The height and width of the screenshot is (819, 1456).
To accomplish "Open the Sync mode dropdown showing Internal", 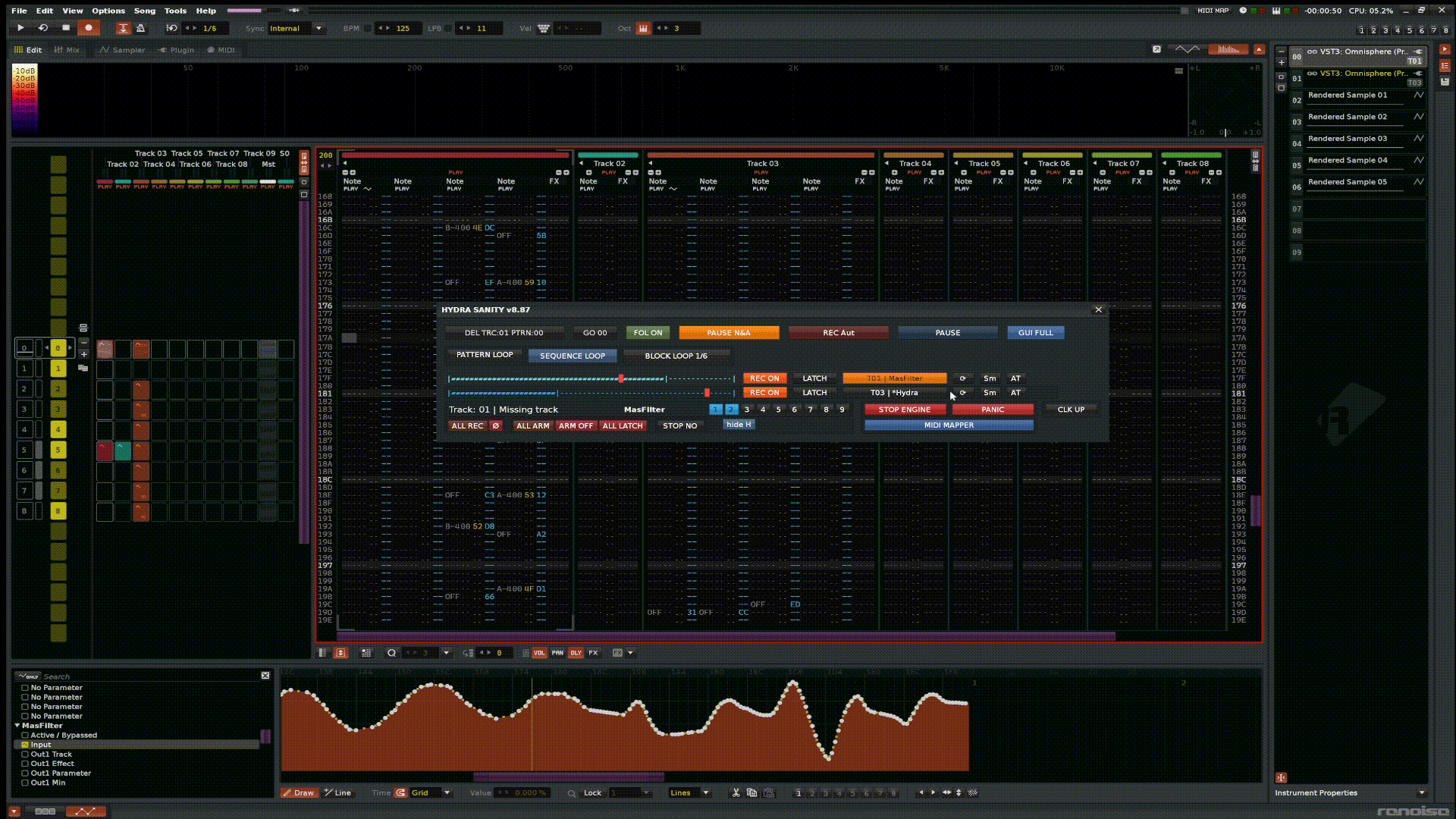I will click(x=297, y=28).
